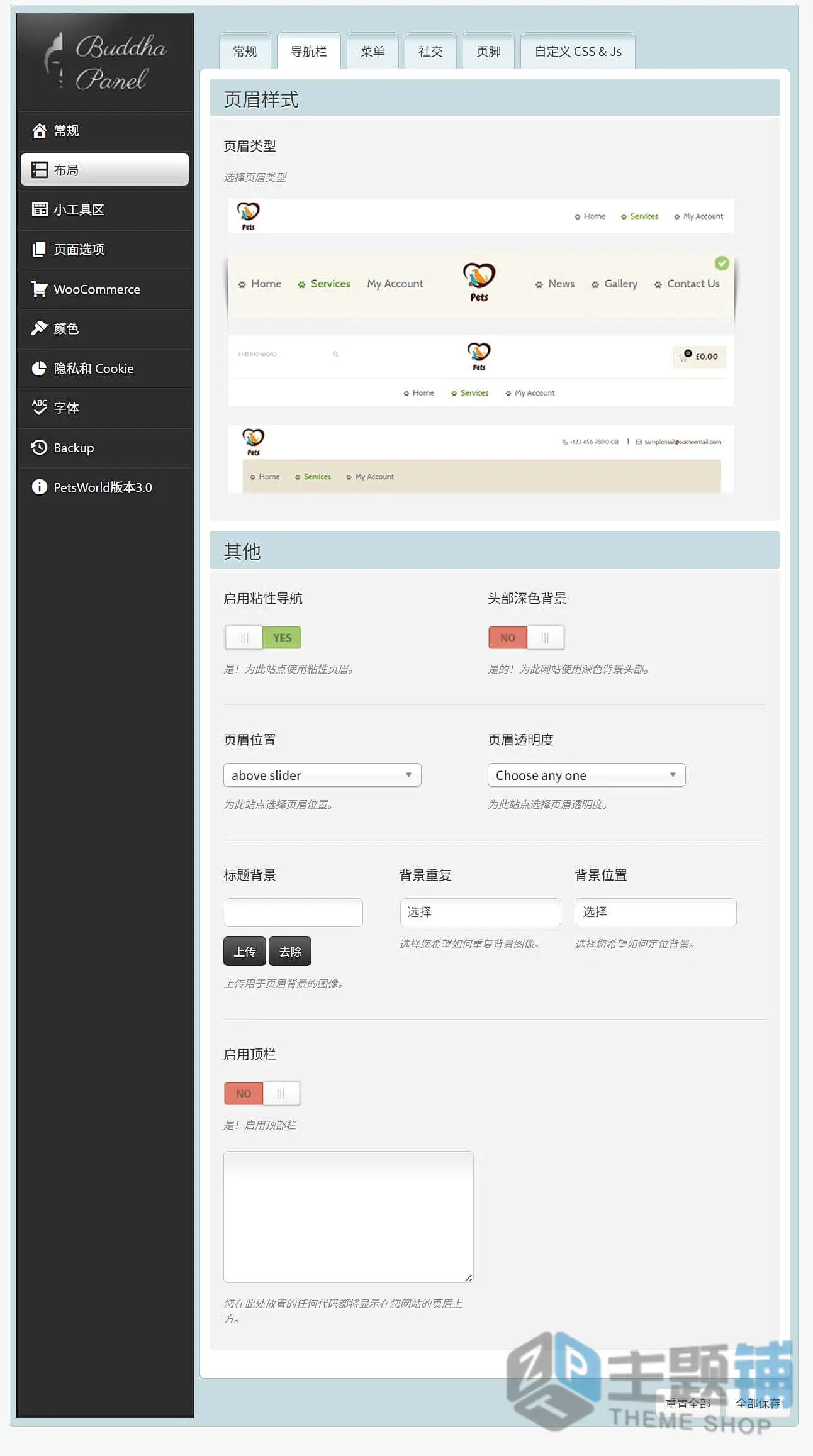
Task: Open the 颜色 sidebar section
Action: (104, 328)
